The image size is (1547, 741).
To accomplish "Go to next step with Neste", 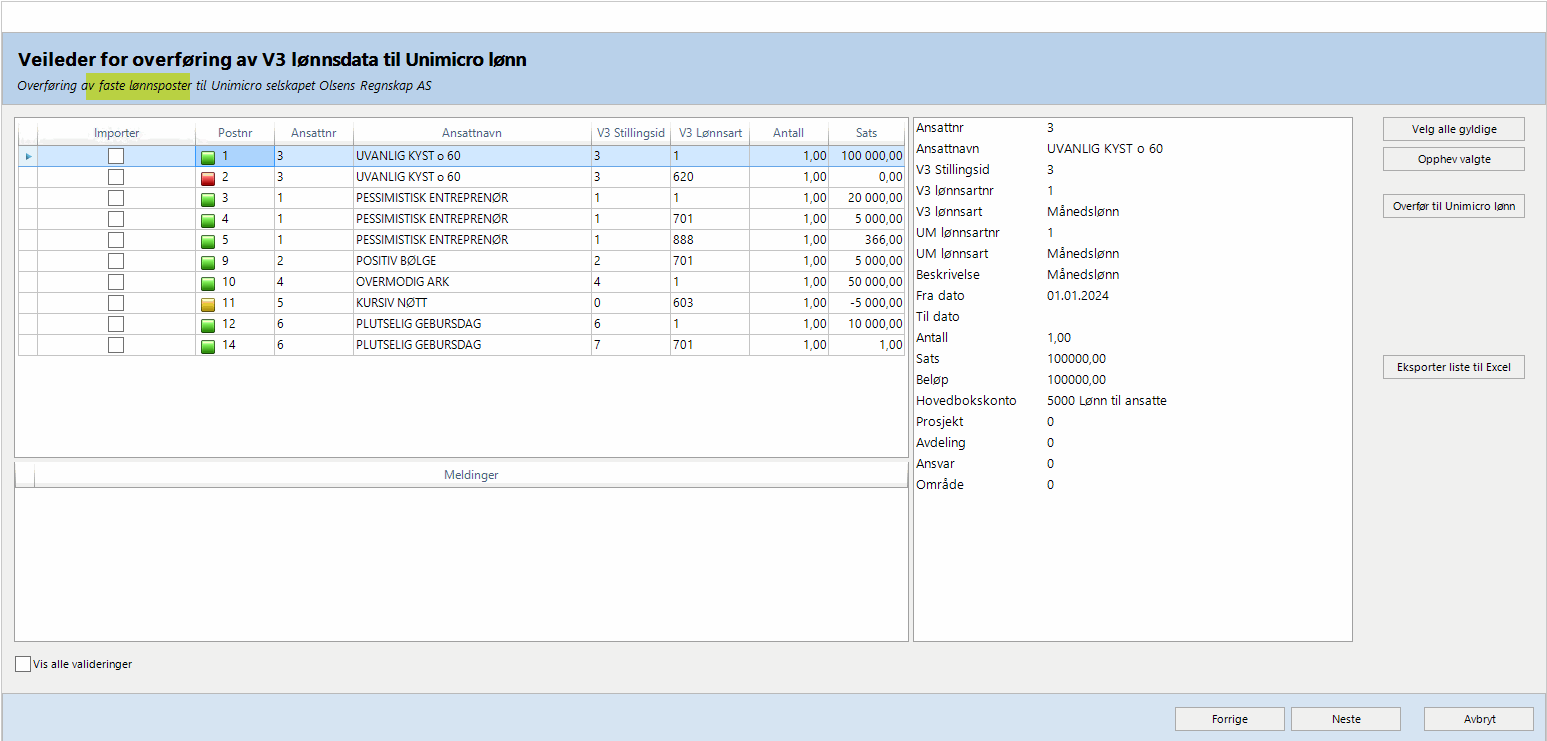I will [1345, 719].
